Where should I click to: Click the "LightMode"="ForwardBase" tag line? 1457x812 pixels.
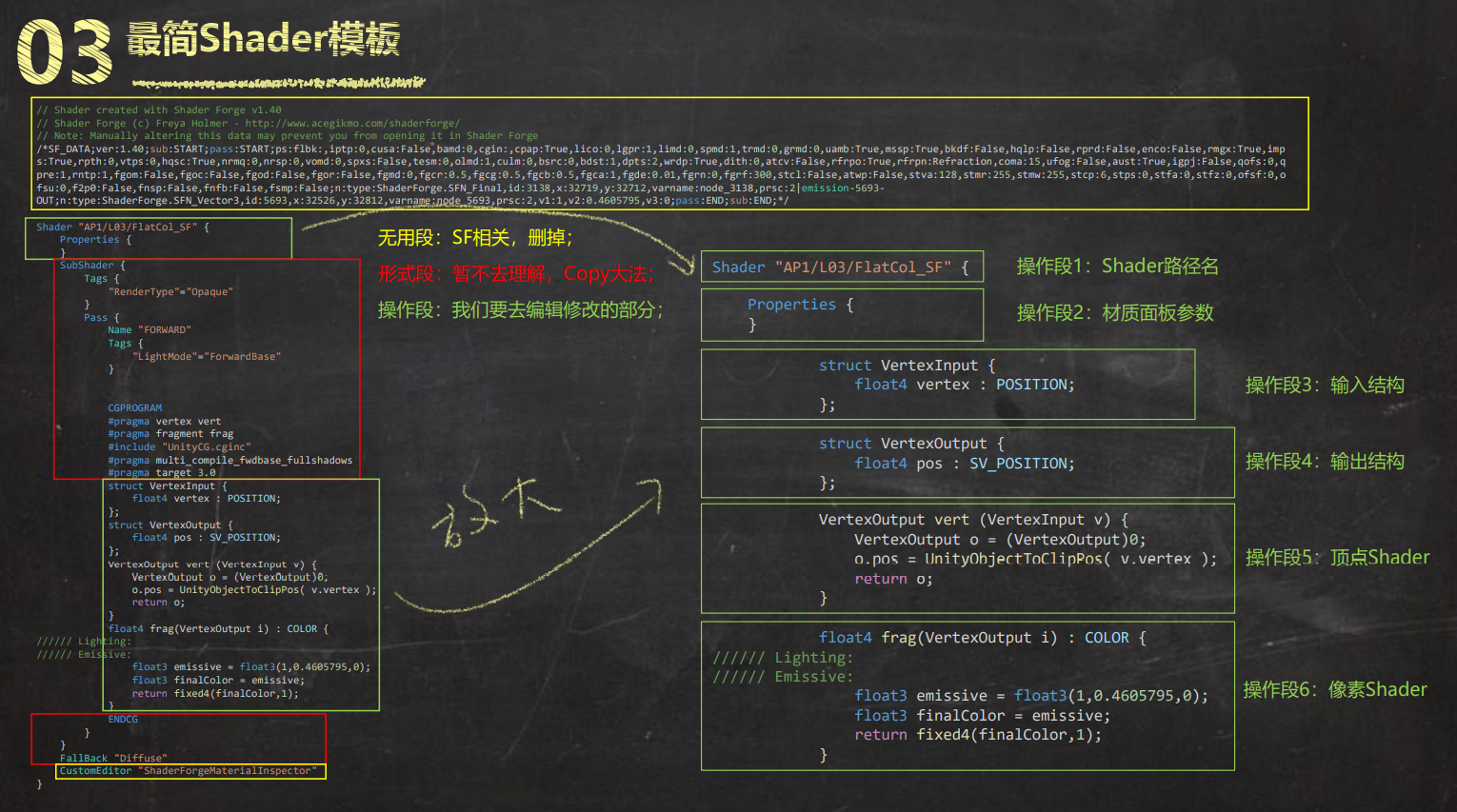pos(207,357)
